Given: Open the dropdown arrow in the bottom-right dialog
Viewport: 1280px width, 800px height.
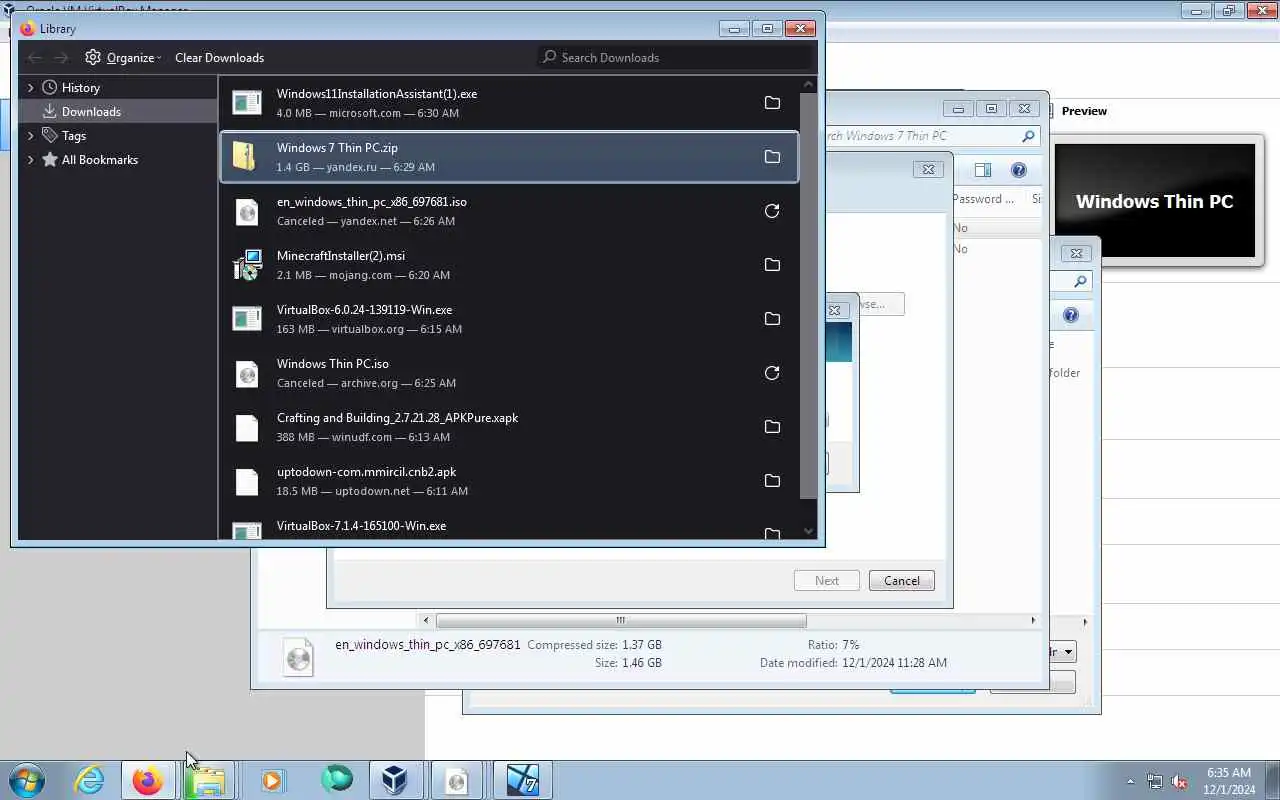Looking at the screenshot, I should (x=1067, y=652).
